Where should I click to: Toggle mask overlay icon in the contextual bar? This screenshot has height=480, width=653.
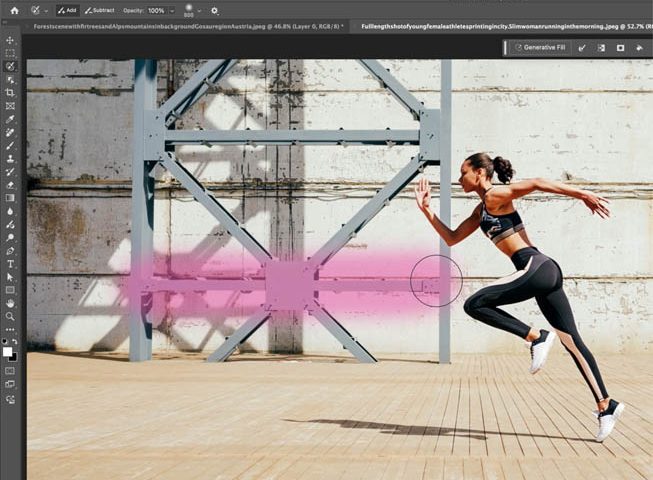(620, 47)
